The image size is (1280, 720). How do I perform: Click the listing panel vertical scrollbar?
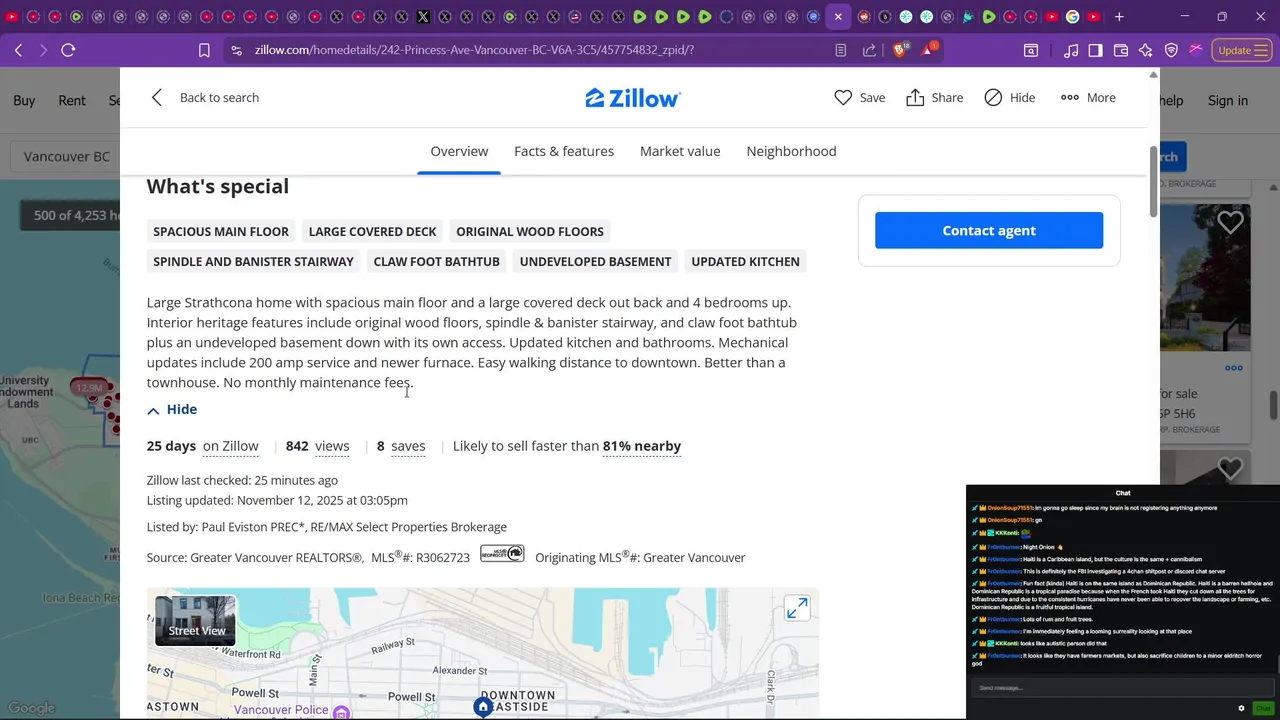point(1153,181)
